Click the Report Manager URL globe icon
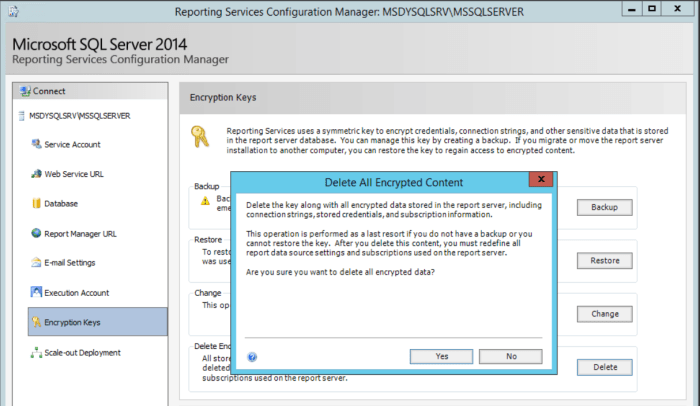Viewport: 700px width, 406px height. 36,233
